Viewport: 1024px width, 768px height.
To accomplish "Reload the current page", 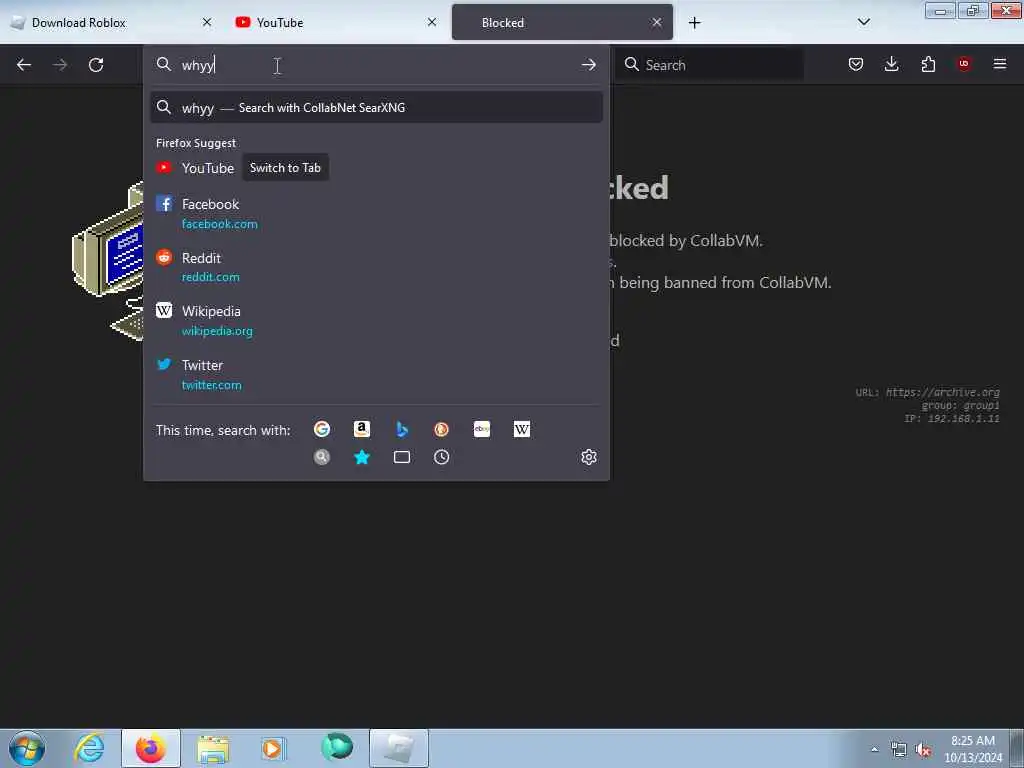I will pyautogui.click(x=96, y=65).
